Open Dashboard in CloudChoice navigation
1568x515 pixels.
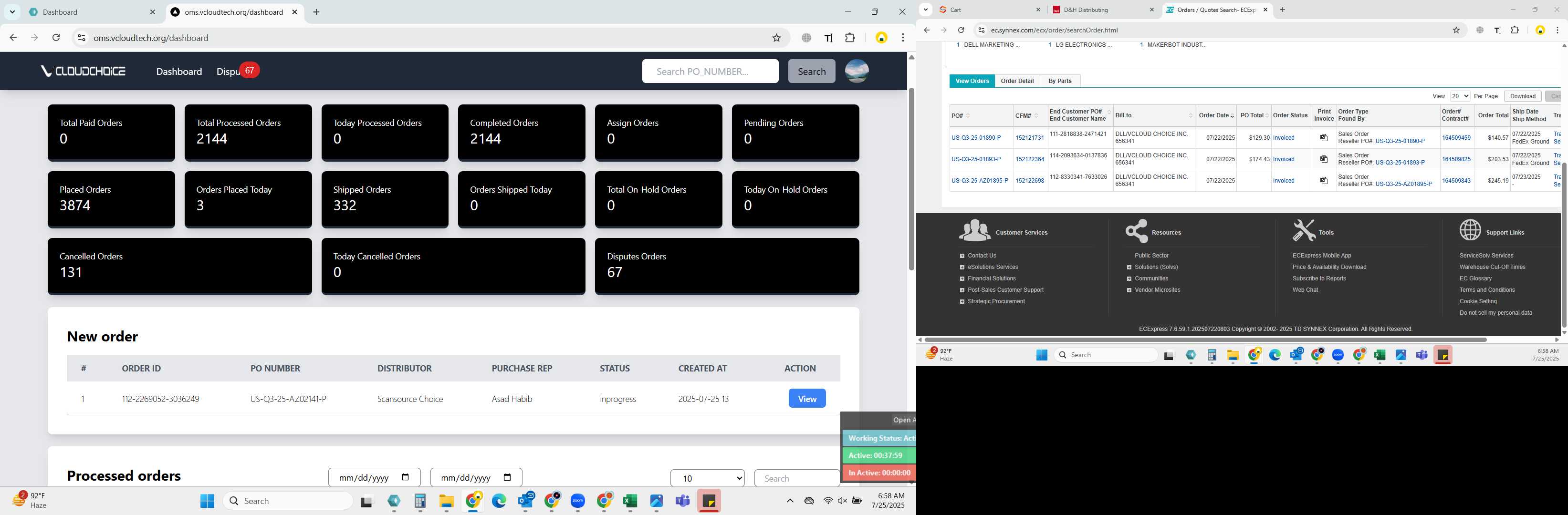[x=179, y=71]
